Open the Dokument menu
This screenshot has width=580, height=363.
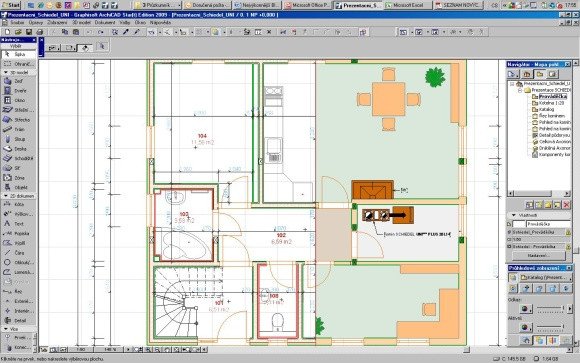(x=105, y=23)
